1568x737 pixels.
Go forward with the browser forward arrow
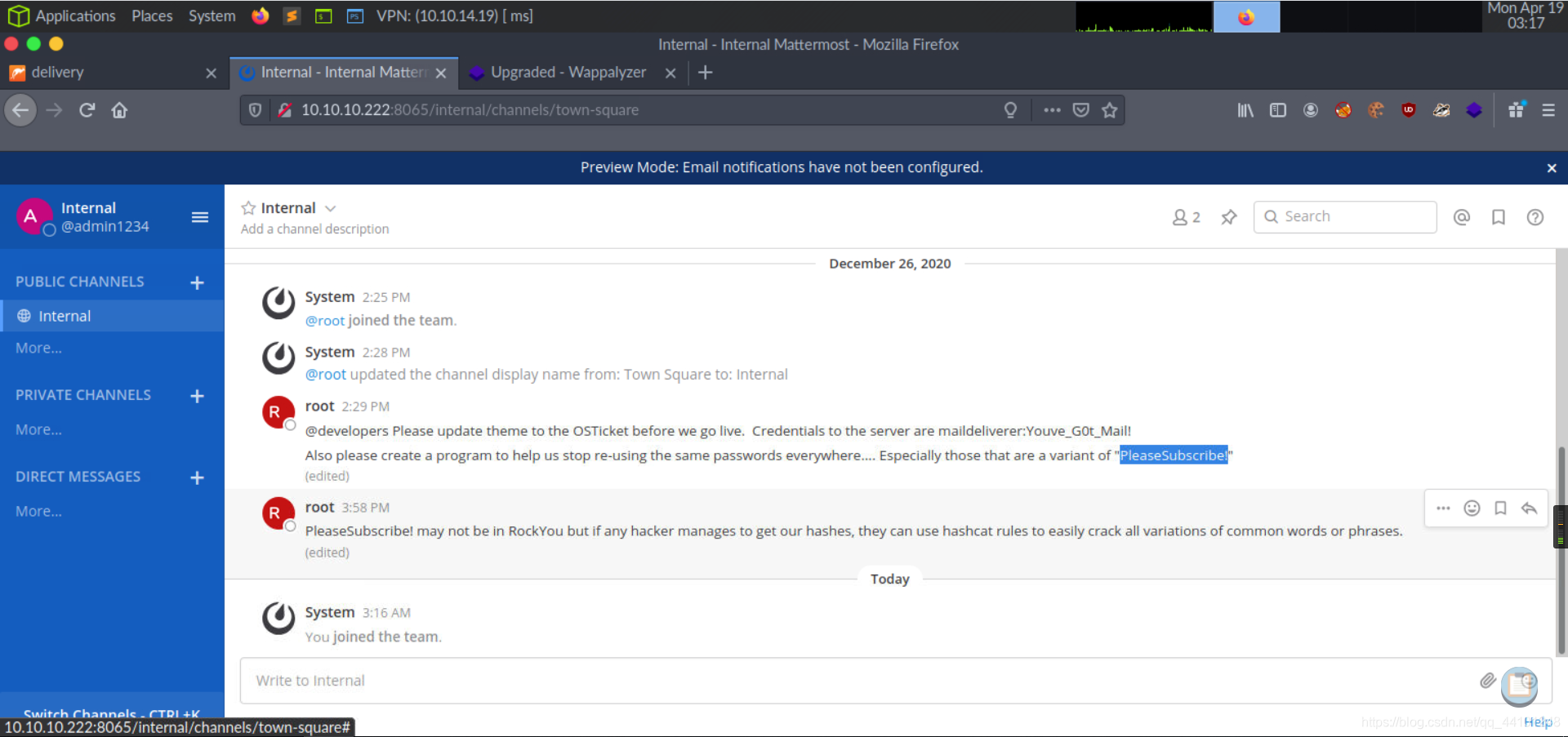tap(54, 110)
